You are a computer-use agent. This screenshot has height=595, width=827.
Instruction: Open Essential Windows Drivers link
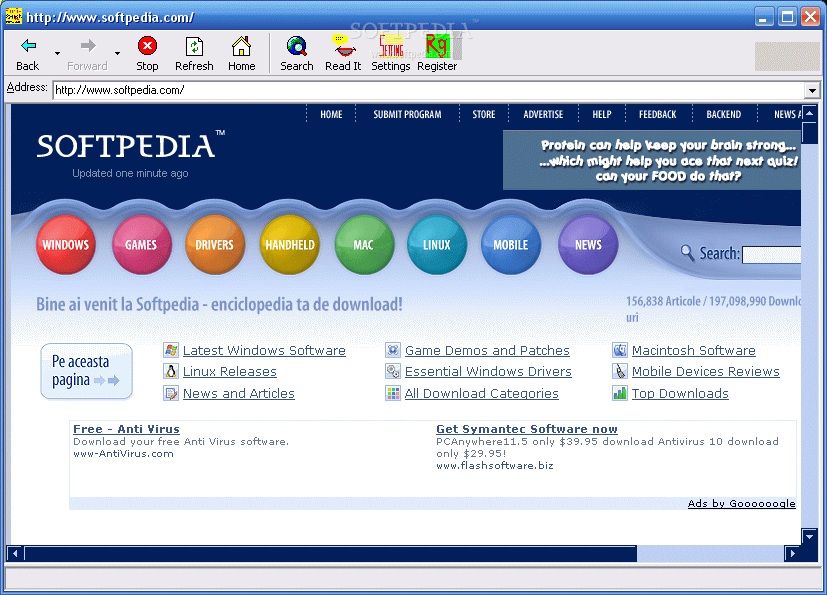488,372
